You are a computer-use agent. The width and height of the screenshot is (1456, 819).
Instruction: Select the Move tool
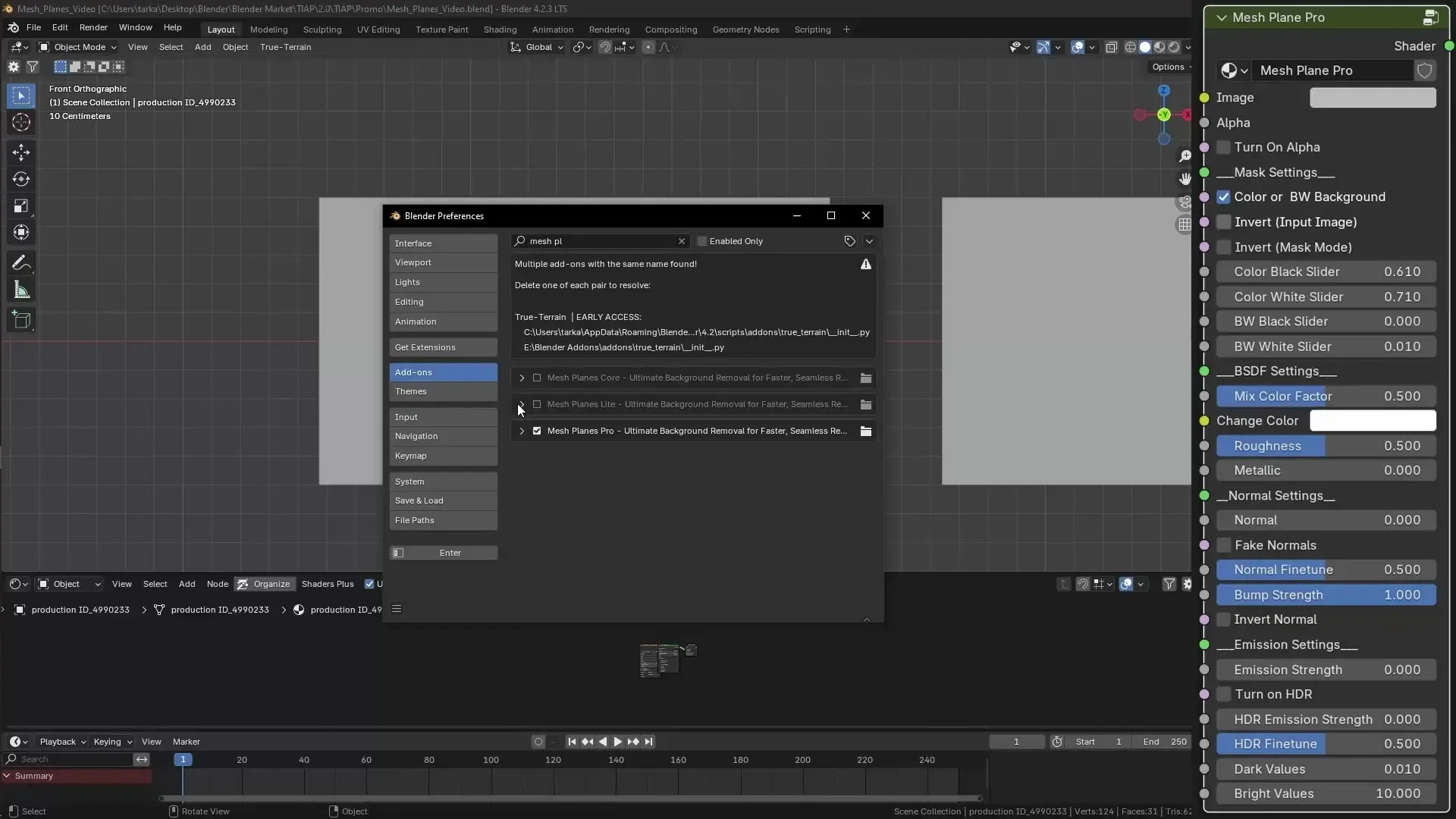[x=21, y=152]
